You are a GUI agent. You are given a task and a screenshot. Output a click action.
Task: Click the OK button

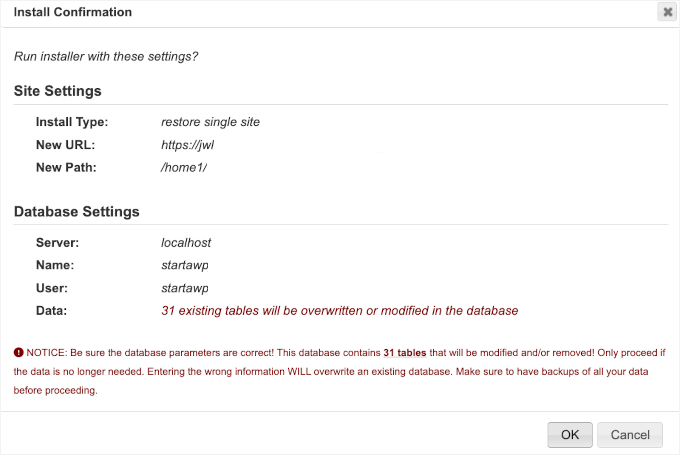pos(570,435)
